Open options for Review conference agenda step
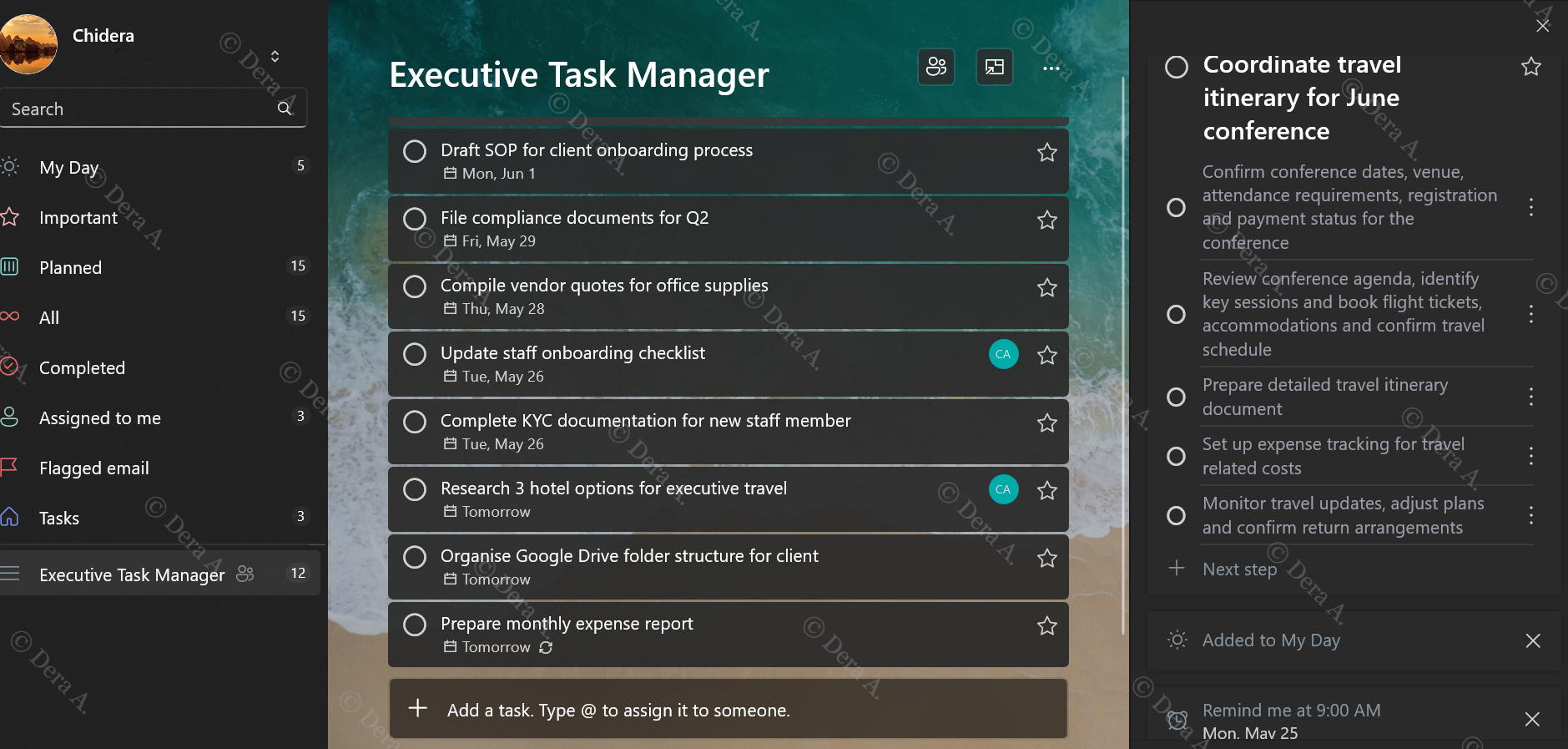Image resolution: width=1568 pixels, height=749 pixels. tap(1530, 314)
